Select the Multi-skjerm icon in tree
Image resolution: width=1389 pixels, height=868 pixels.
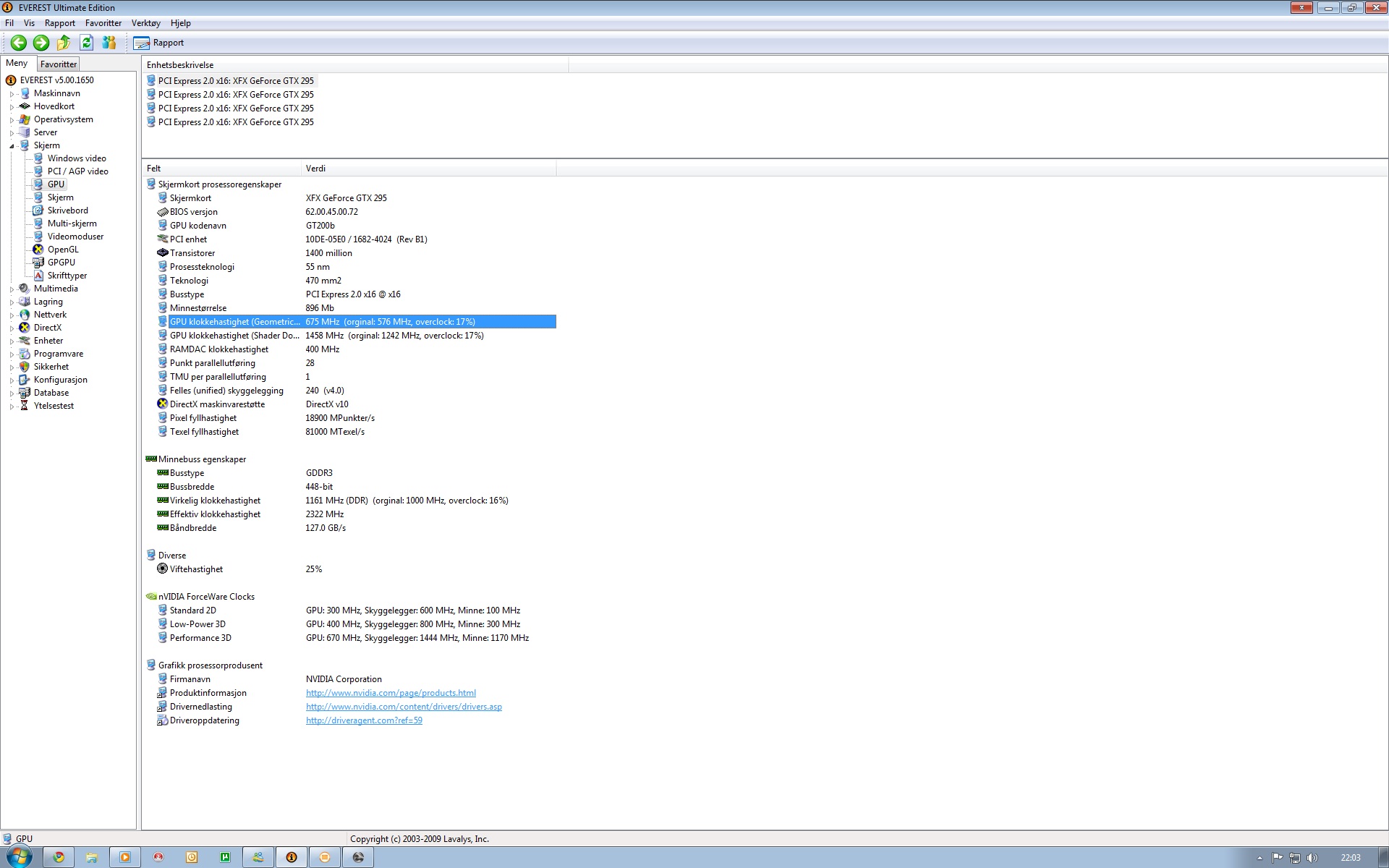[38, 224]
